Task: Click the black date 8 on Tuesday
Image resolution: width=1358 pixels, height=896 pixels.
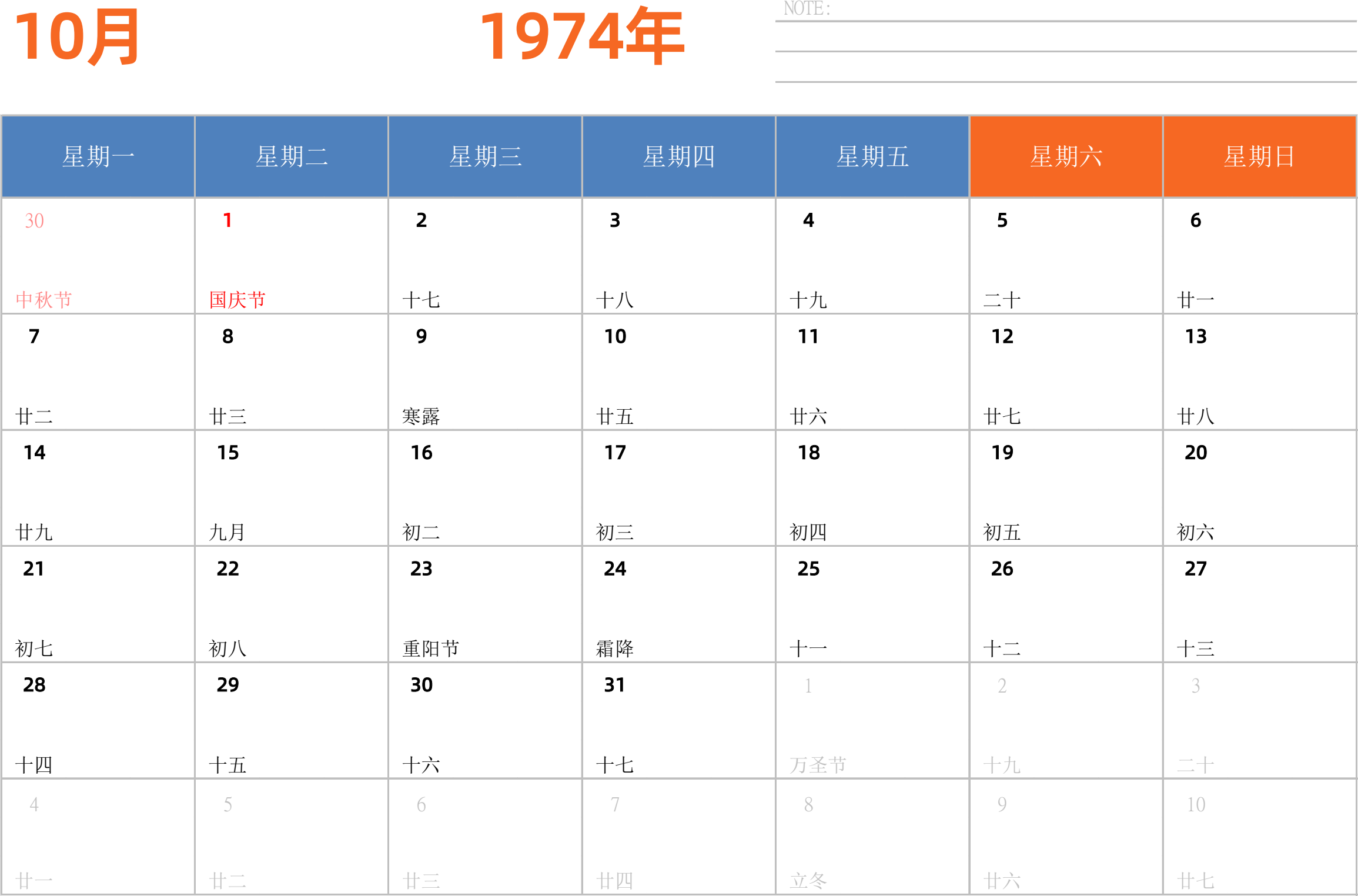Action: (x=228, y=336)
